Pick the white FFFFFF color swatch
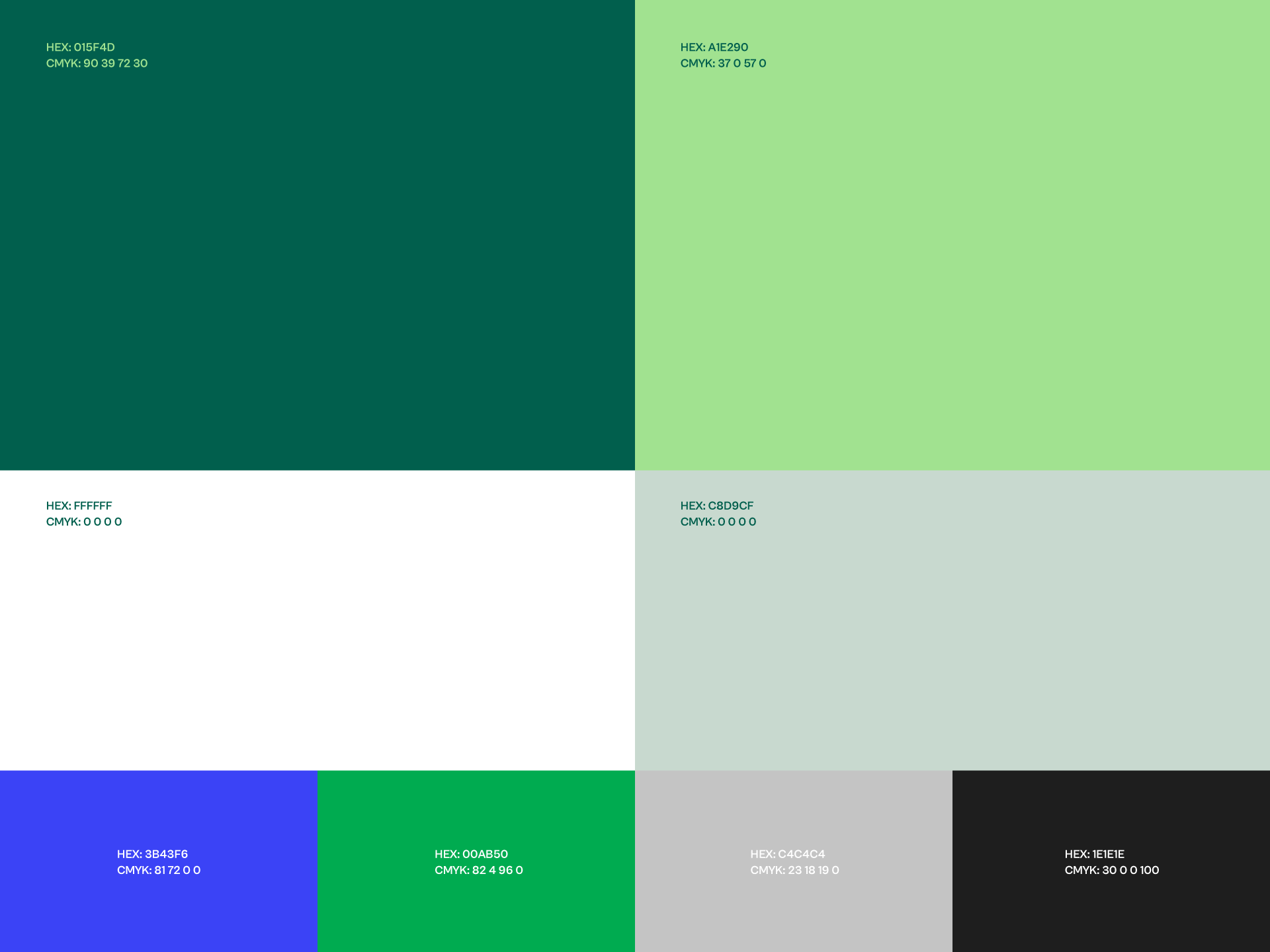1270x952 pixels. (317, 620)
